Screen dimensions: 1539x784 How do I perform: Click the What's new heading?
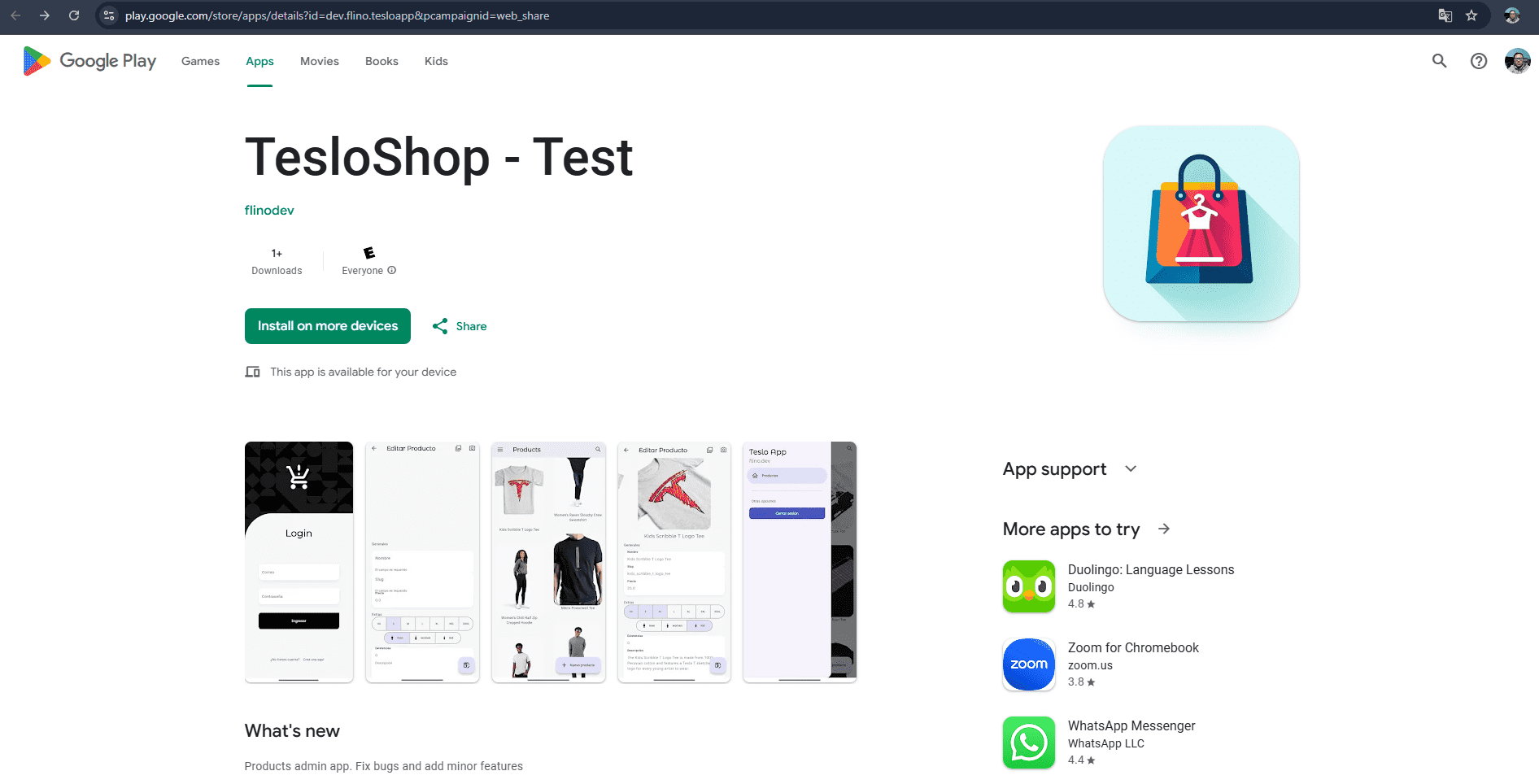(x=292, y=731)
